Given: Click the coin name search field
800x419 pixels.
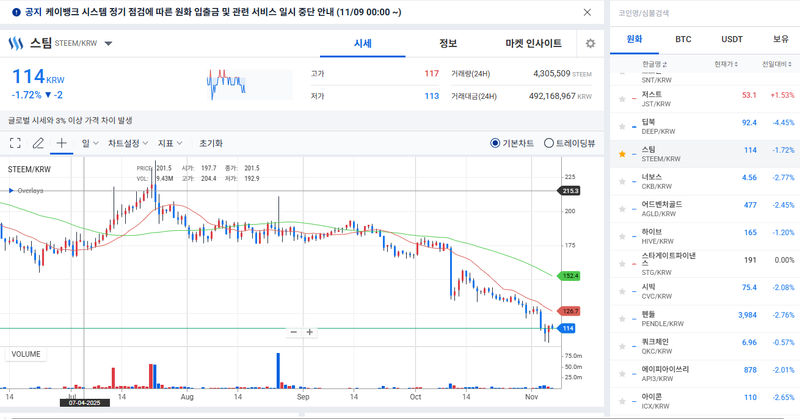Looking at the screenshot, I should tap(700, 12).
